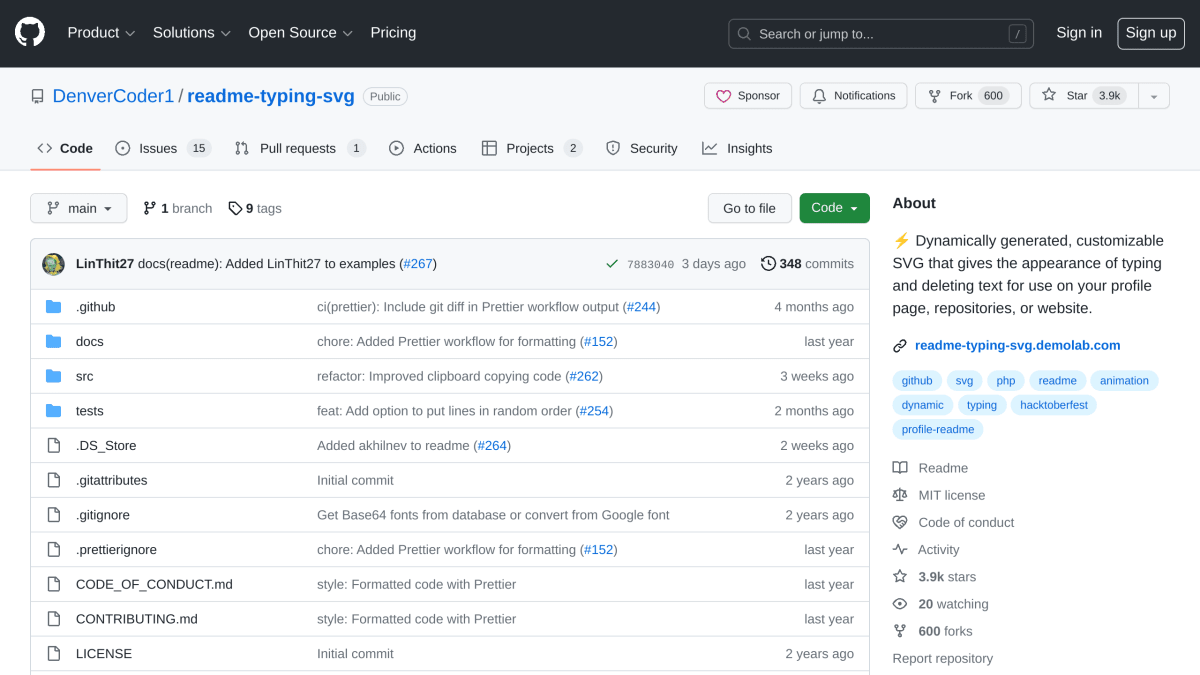Open the Readme sidebar link
1200x675 pixels.
tap(930, 468)
